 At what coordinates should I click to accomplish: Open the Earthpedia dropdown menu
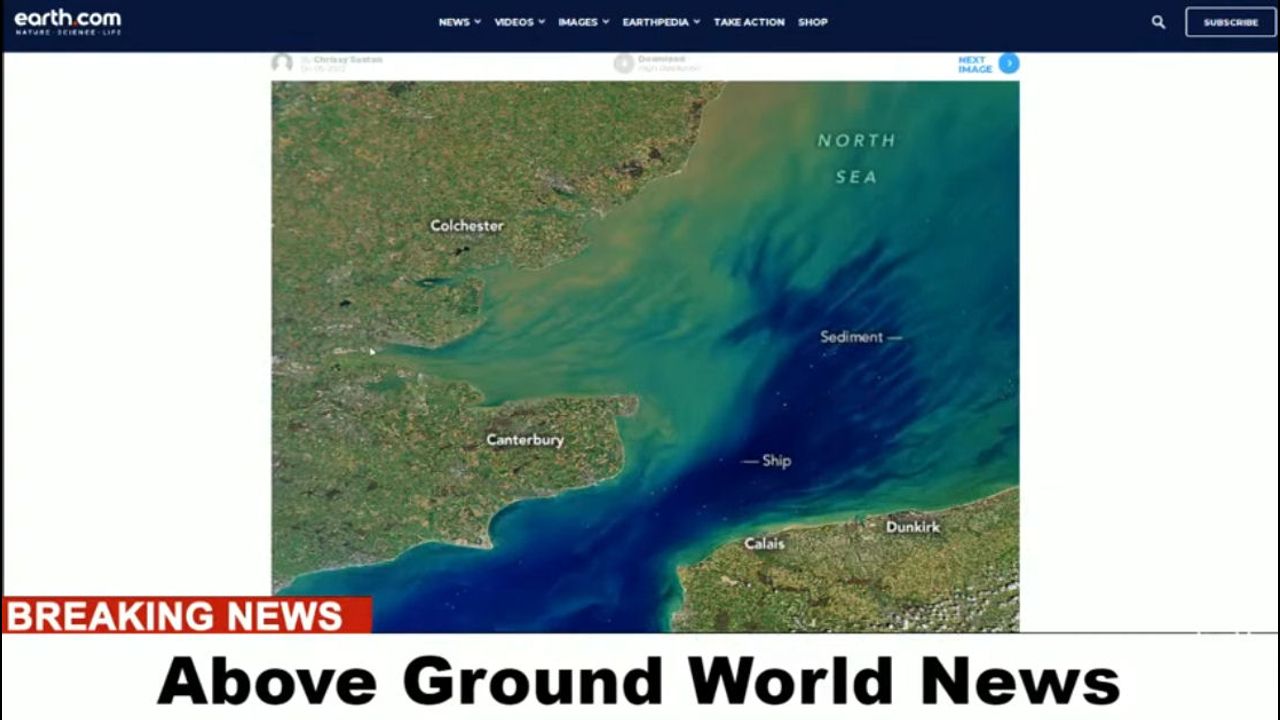click(x=660, y=22)
